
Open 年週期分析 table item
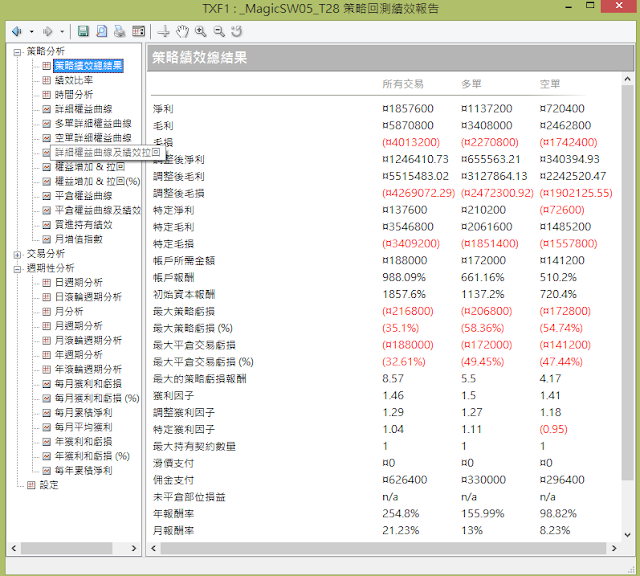78,355
